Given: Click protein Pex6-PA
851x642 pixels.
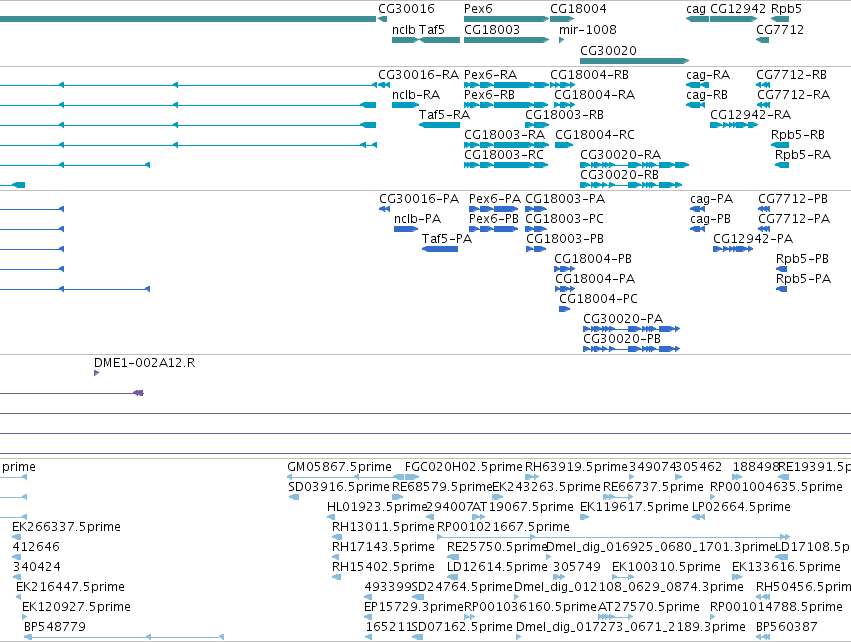Looking at the screenshot, I should pos(493,209).
